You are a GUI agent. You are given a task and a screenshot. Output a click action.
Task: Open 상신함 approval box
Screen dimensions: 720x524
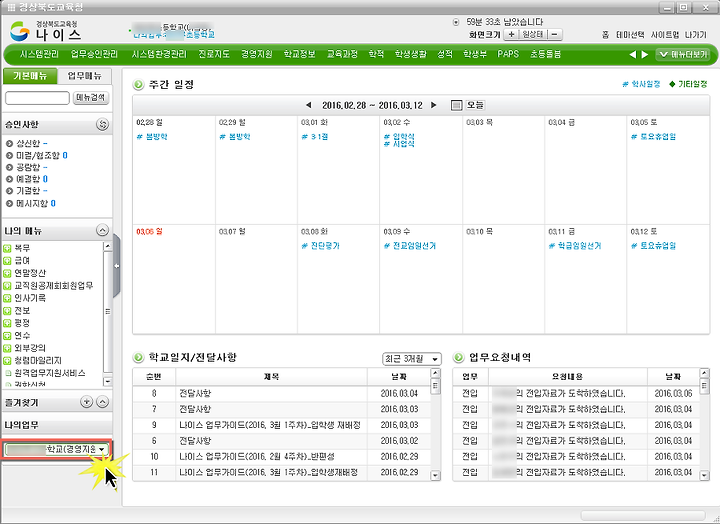(x=28, y=143)
